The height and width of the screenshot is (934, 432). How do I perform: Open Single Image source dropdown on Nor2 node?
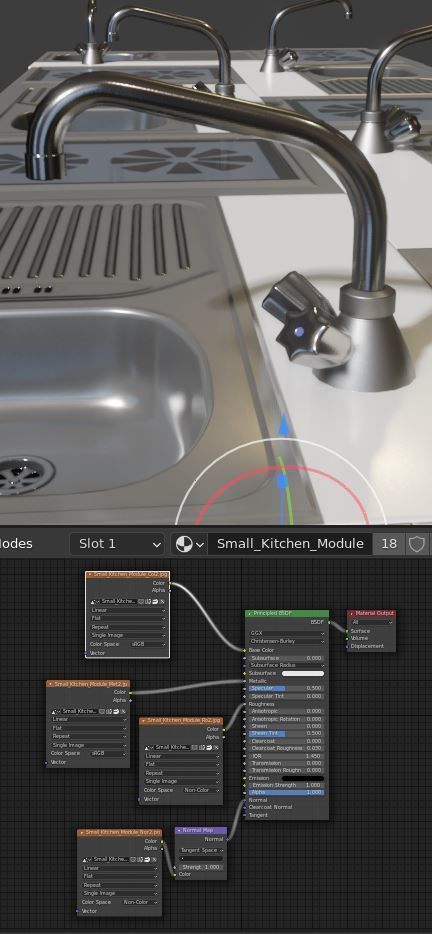120,893
